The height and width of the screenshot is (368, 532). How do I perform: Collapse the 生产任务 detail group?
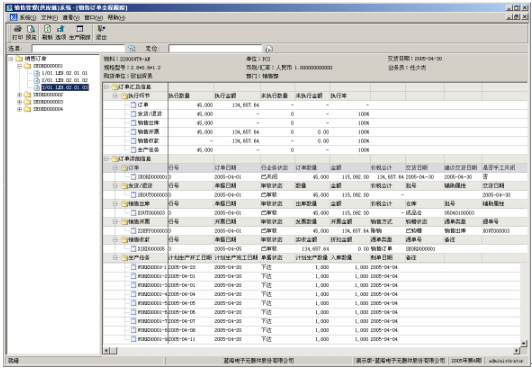pyautogui.click(x=115, y=258)
